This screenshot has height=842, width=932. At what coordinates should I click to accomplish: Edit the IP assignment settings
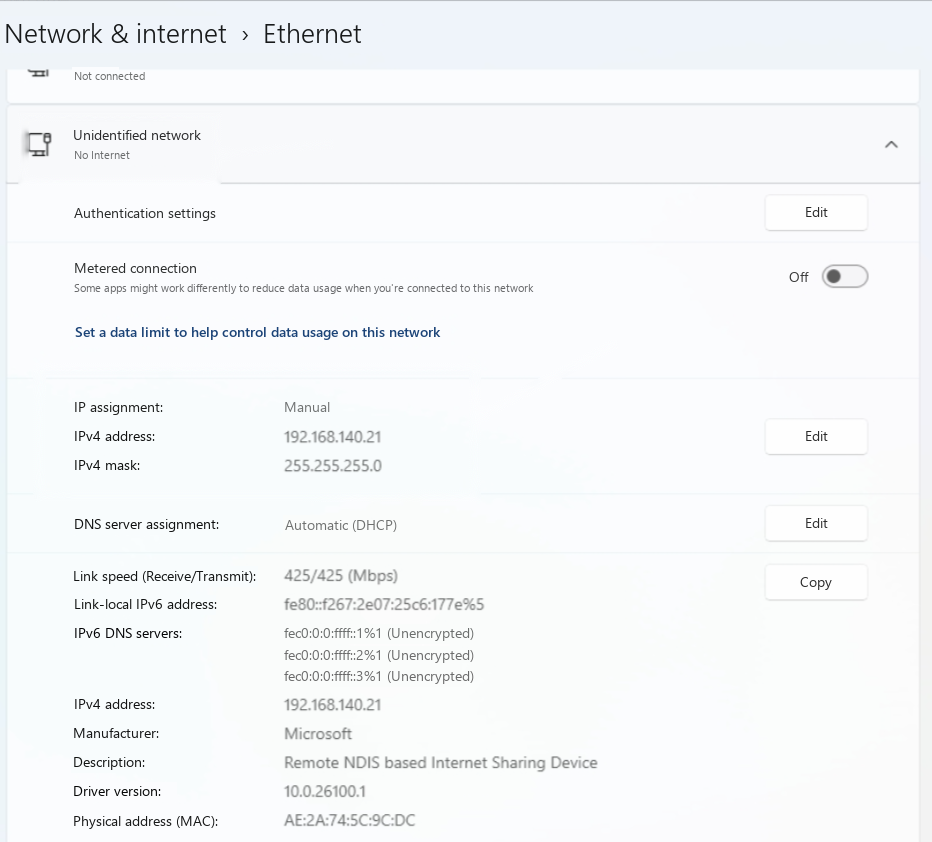tap(816, 437)
